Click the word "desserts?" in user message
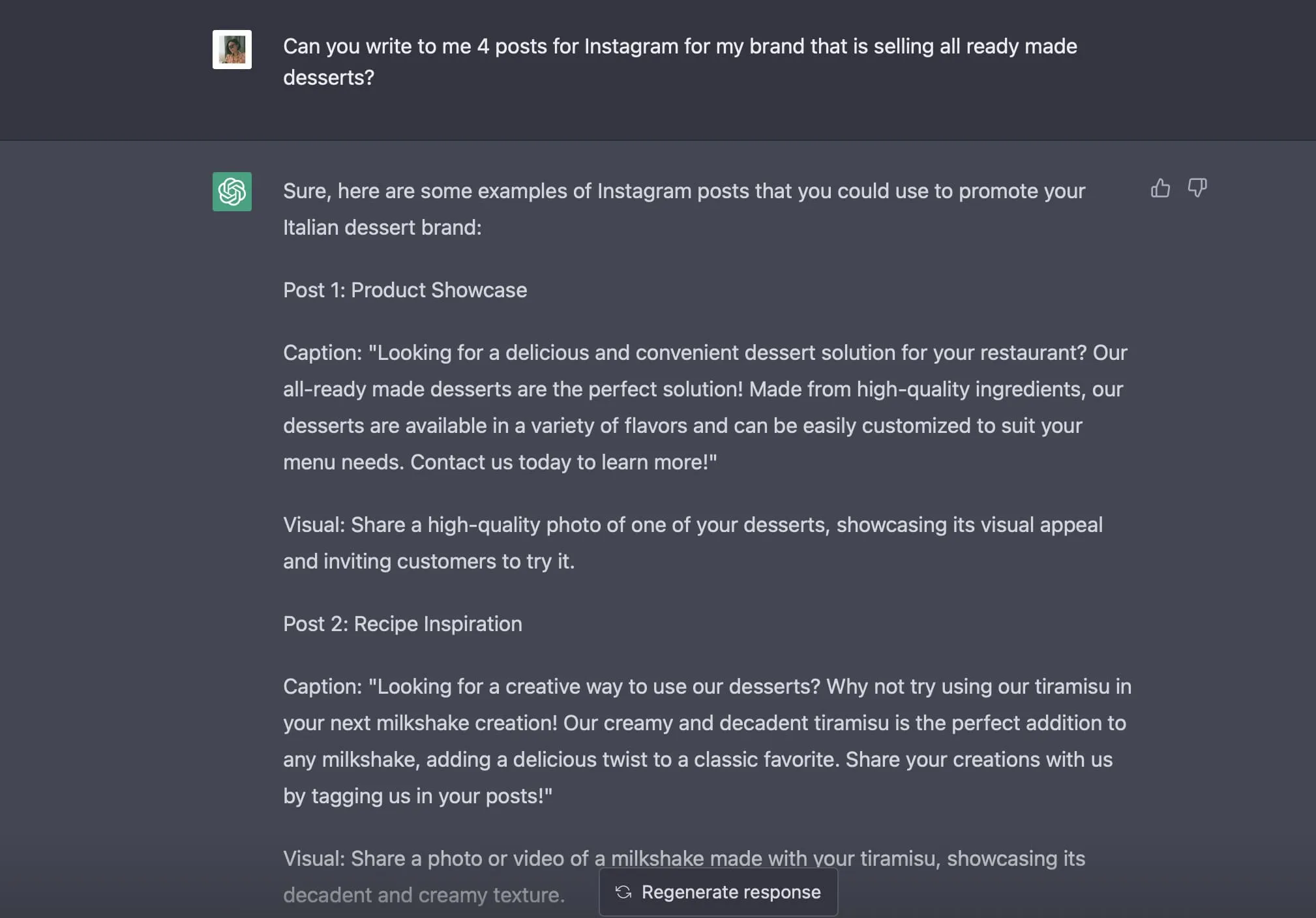This screenshot has height=918, width=1316. click(329, 78)
